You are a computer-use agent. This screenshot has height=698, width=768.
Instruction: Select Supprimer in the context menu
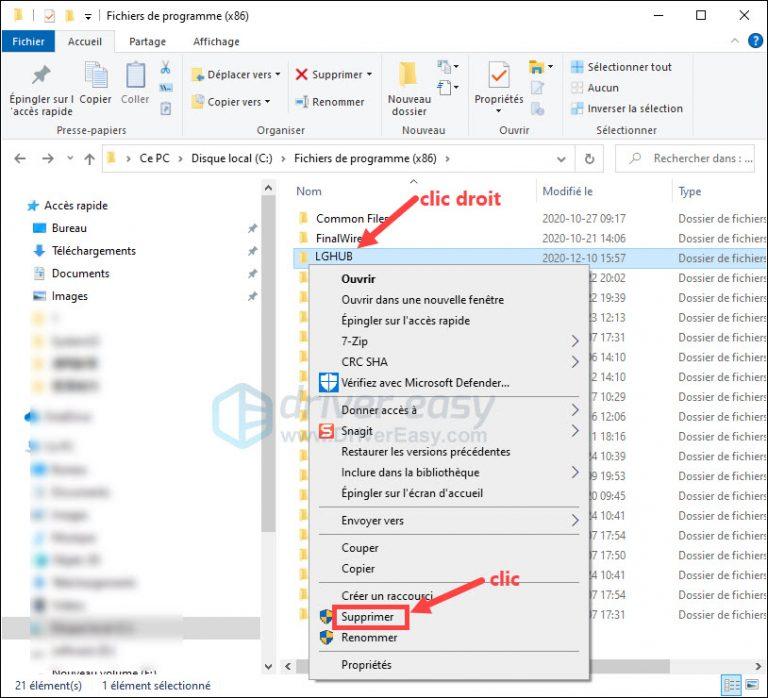tap(367, 617)
